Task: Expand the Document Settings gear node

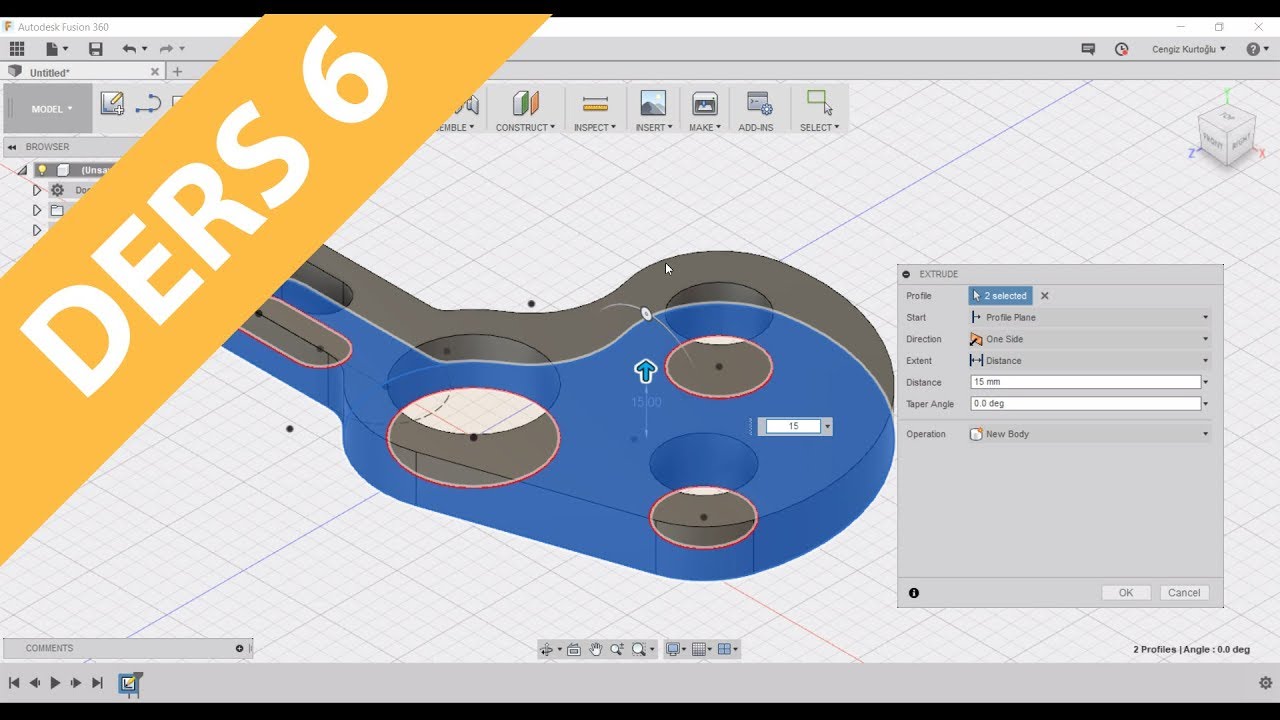Action: point(37,190)
